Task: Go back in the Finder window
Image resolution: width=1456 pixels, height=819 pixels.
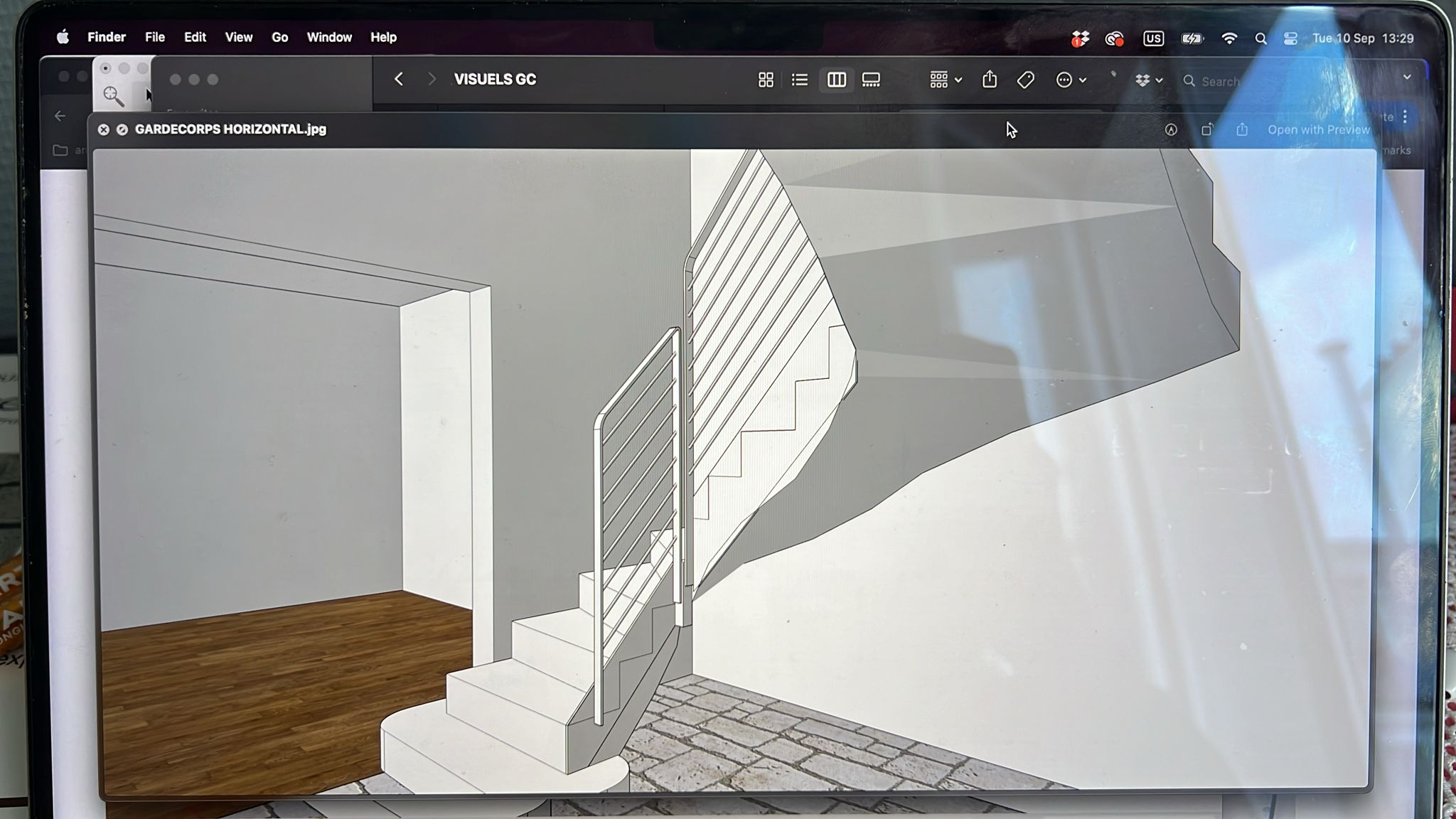Action: click(399, 79)
